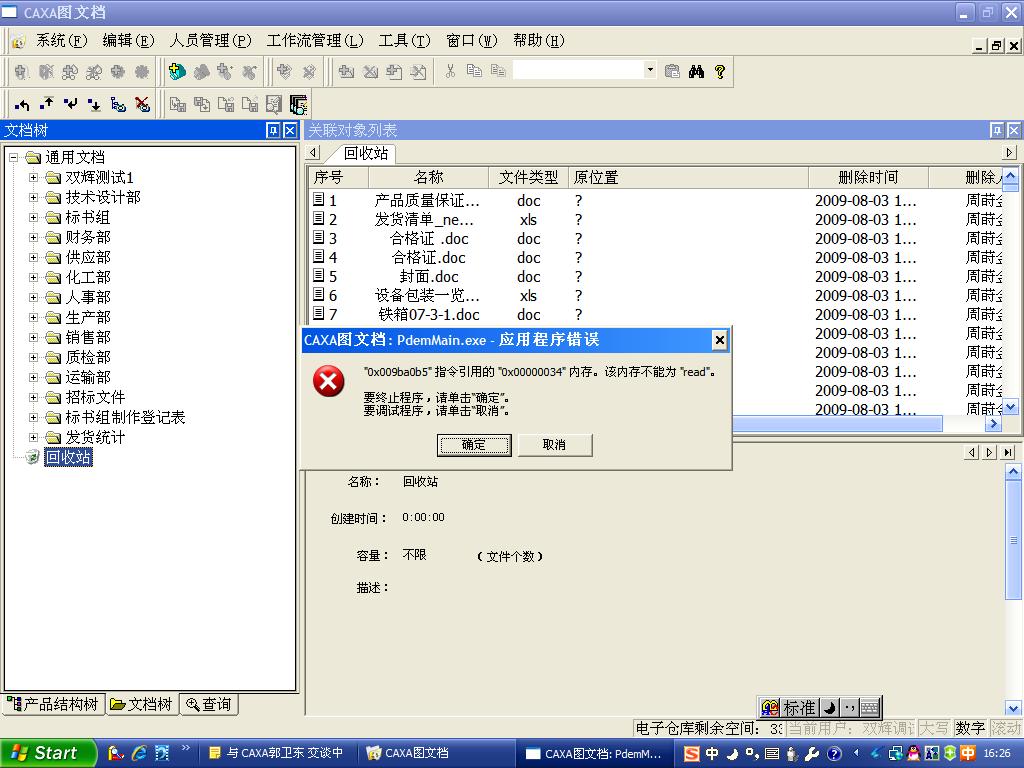
Task: Expand the 销售部 folder node
Action: 33,338
